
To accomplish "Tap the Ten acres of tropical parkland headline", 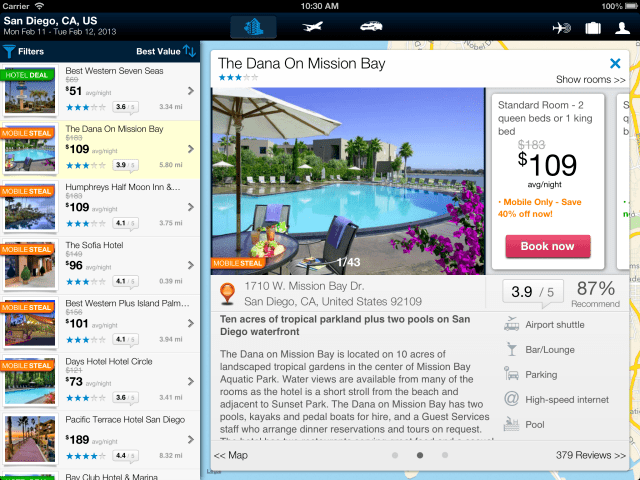I will [x=345, y=325].
